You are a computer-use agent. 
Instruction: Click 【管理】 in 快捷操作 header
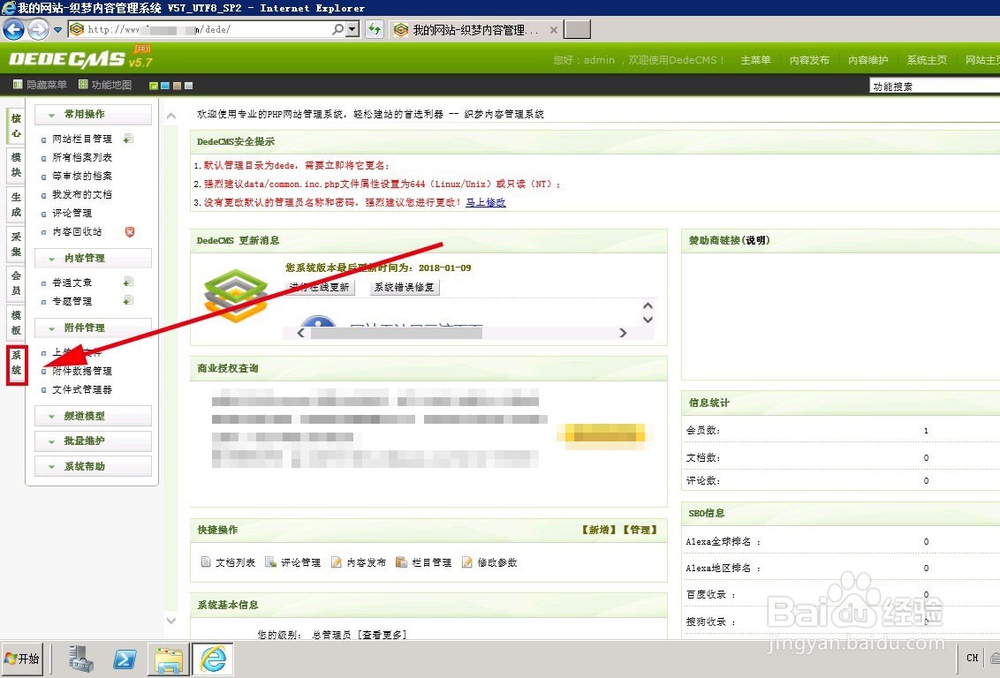click(640, 530)
